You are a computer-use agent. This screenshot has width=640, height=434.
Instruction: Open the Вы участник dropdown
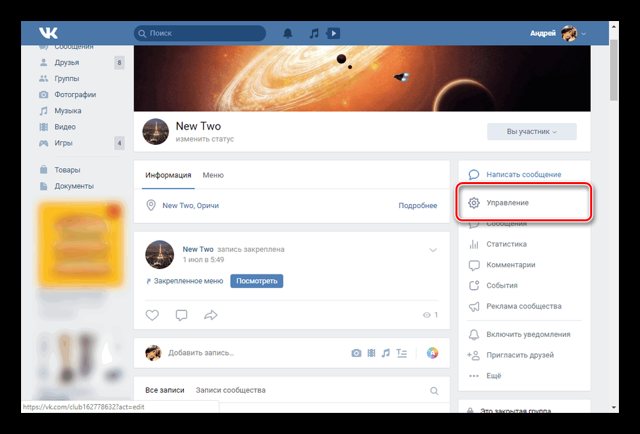click(531, 131)
